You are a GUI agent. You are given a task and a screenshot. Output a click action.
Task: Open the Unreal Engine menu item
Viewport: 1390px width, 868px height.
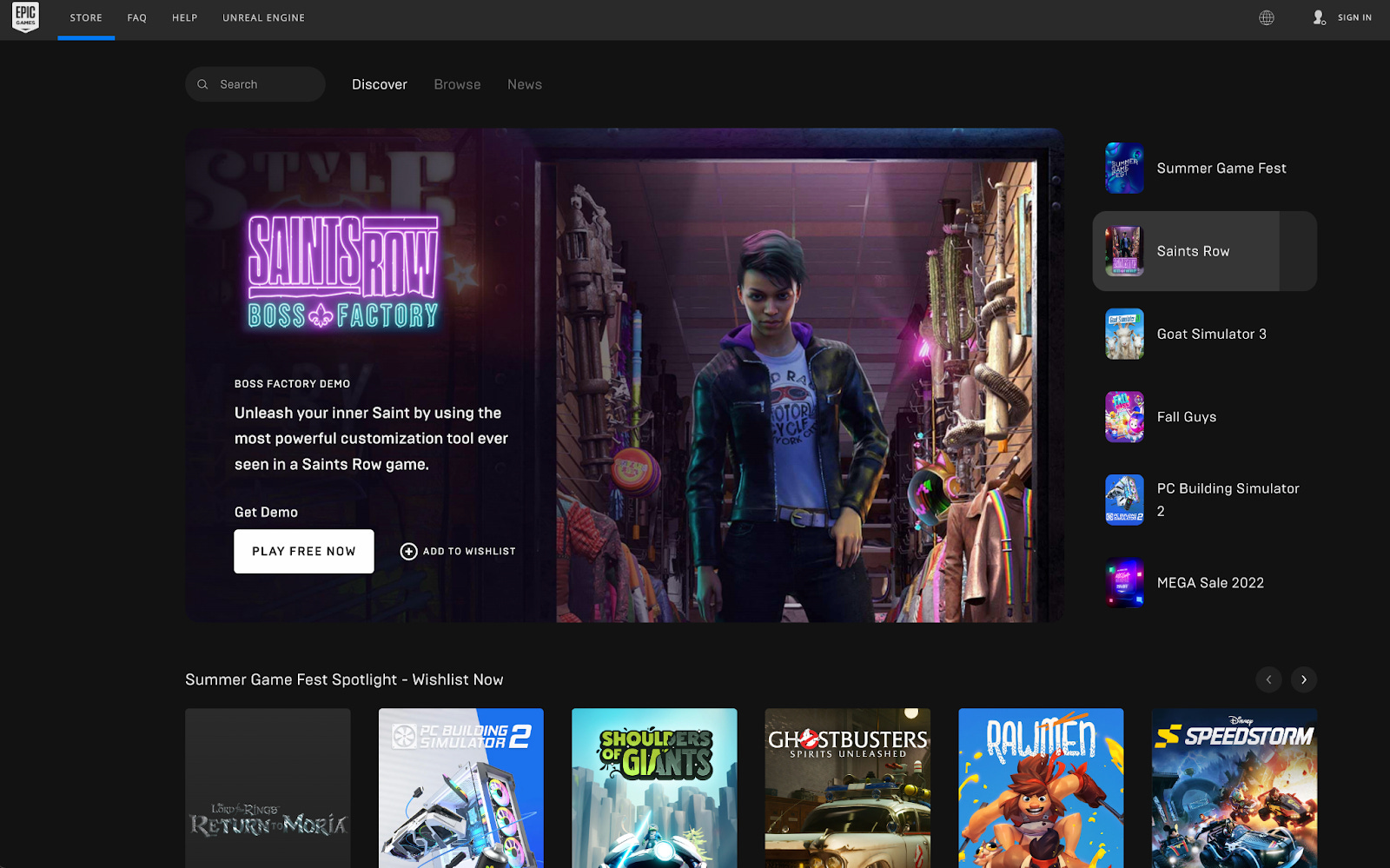coord(263,17)
